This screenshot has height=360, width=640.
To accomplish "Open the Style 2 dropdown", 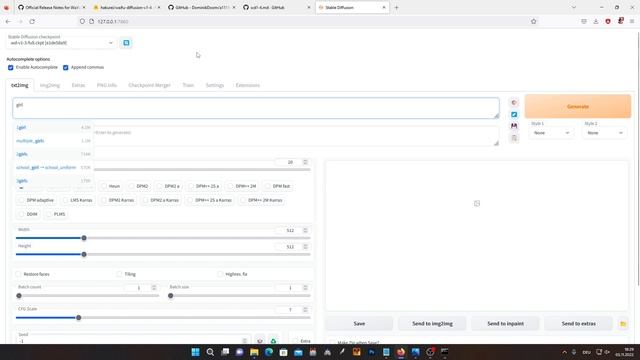I will [x=603, y=133].
